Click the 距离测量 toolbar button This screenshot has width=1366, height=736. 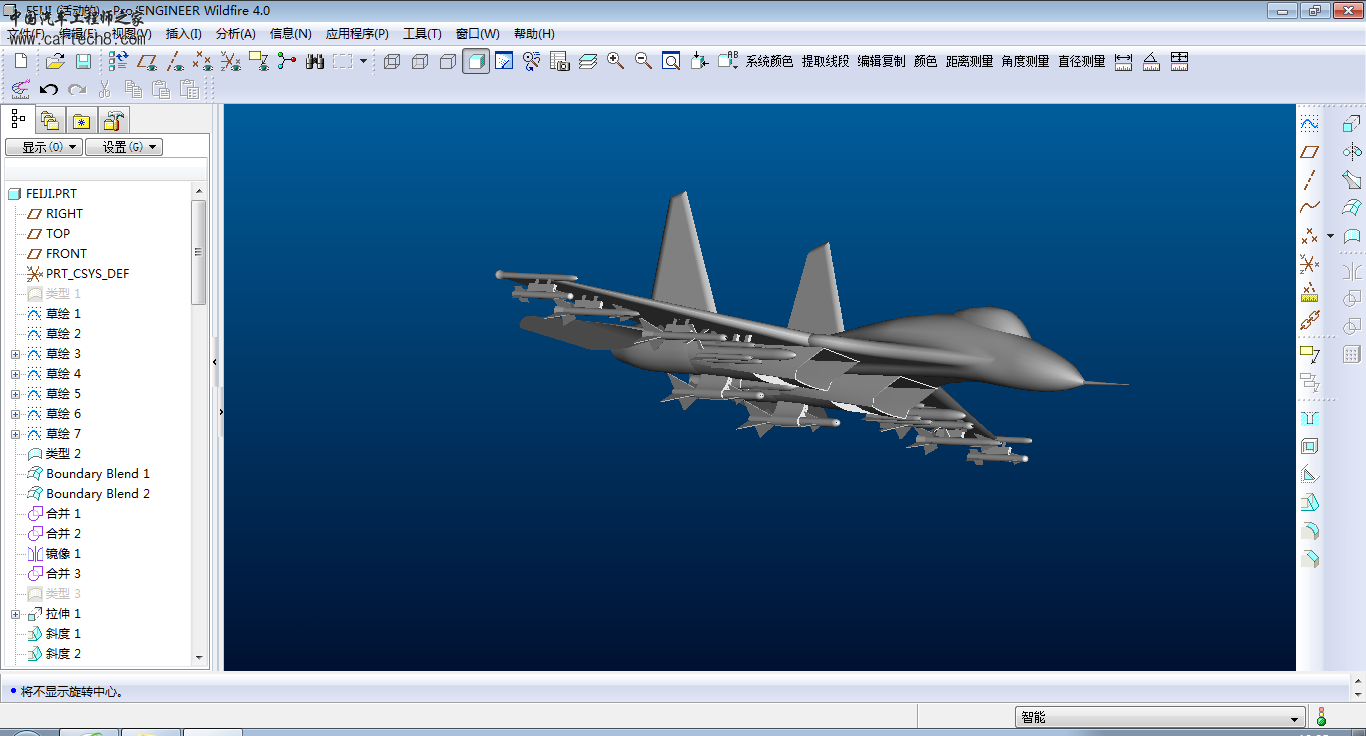pyautogui.click(x=970, y=62)
